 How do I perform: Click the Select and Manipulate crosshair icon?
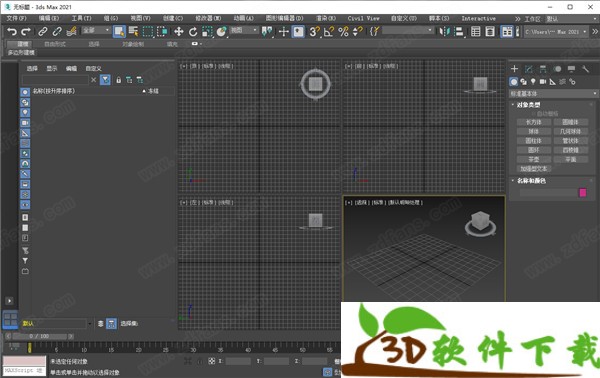(x=284, y=31)
